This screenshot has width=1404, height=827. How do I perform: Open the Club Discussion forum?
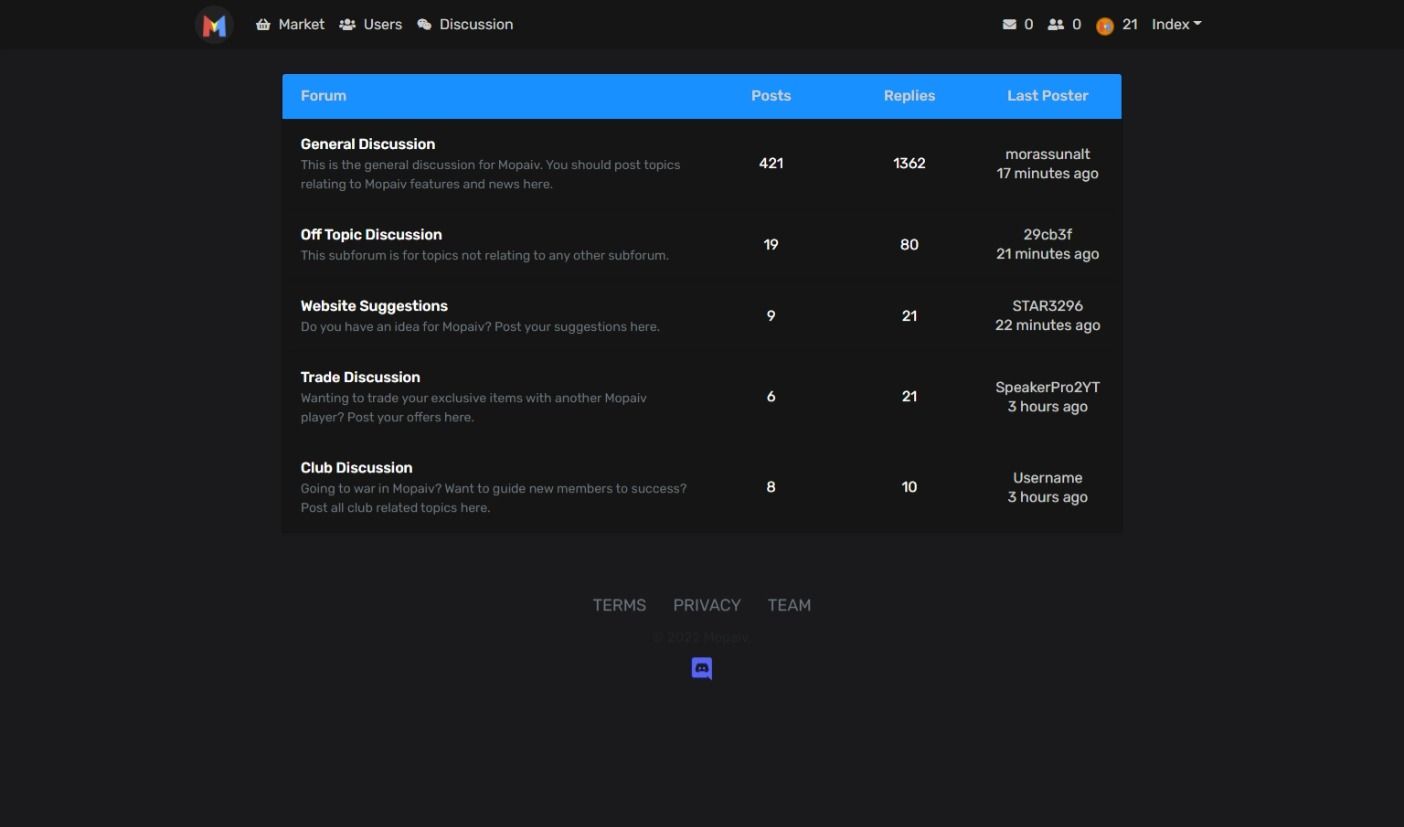click(x=356, y=468)
